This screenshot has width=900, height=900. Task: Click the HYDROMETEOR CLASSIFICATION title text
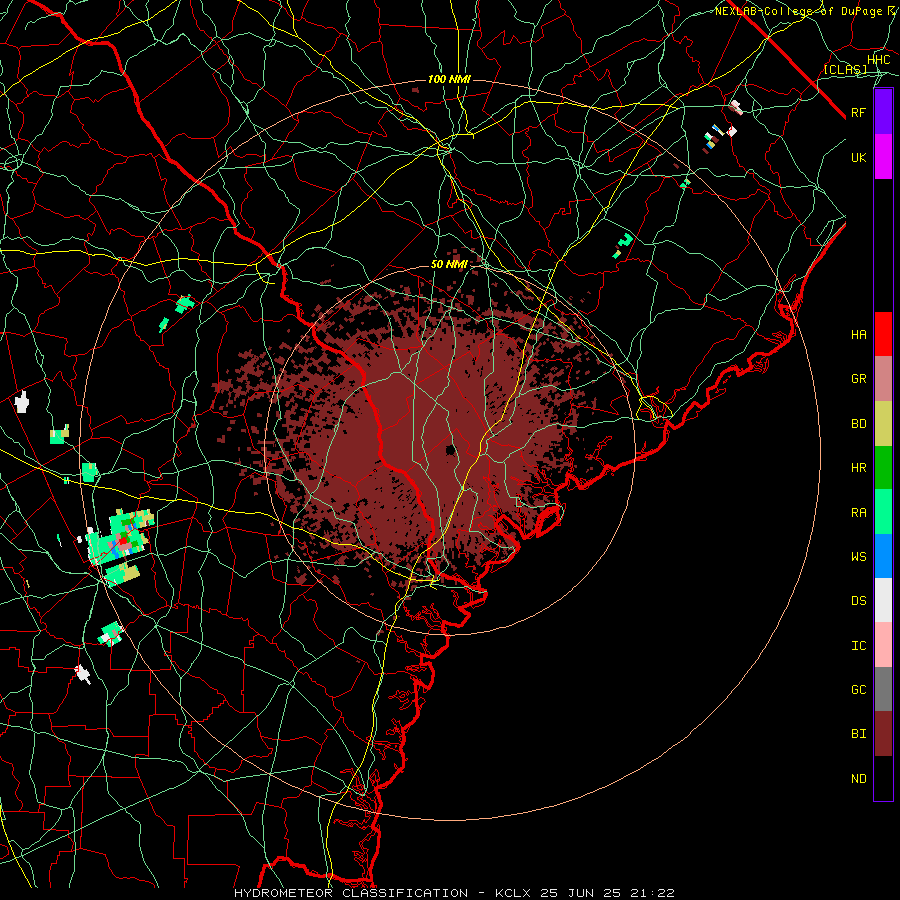click(351, 893)
